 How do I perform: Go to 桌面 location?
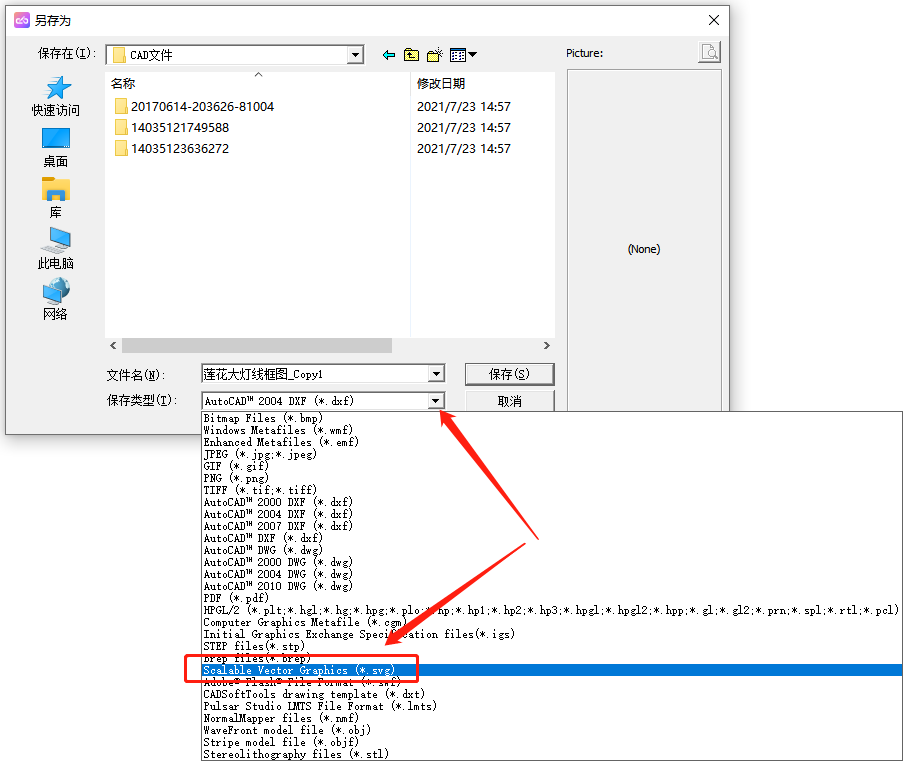tap(56, 147)
